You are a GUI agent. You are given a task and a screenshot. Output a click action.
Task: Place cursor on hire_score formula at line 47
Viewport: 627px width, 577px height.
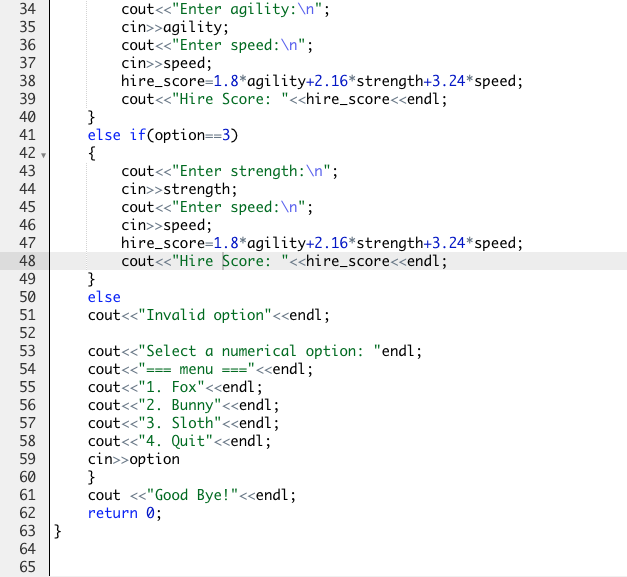(x=322, y=243)
